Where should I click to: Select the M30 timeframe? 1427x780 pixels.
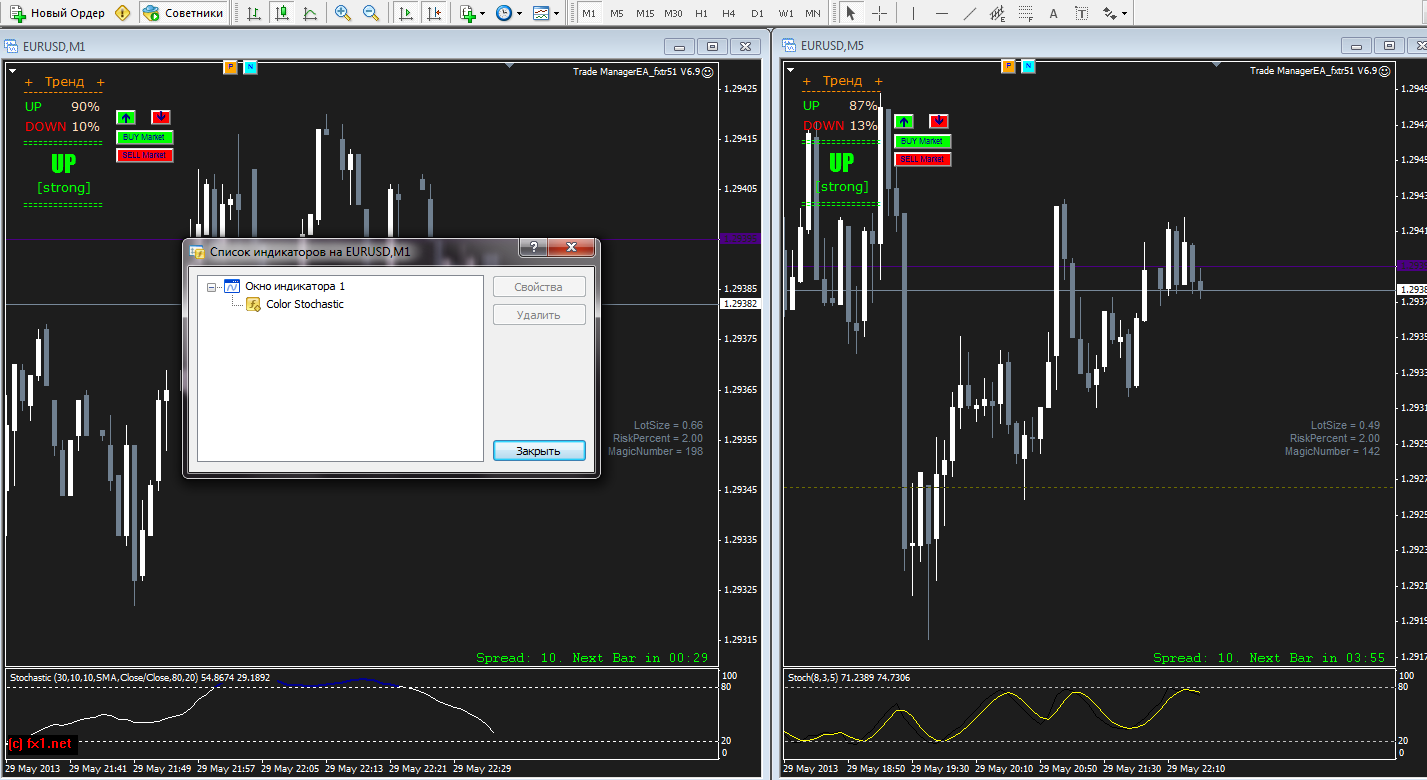[674, 13]
